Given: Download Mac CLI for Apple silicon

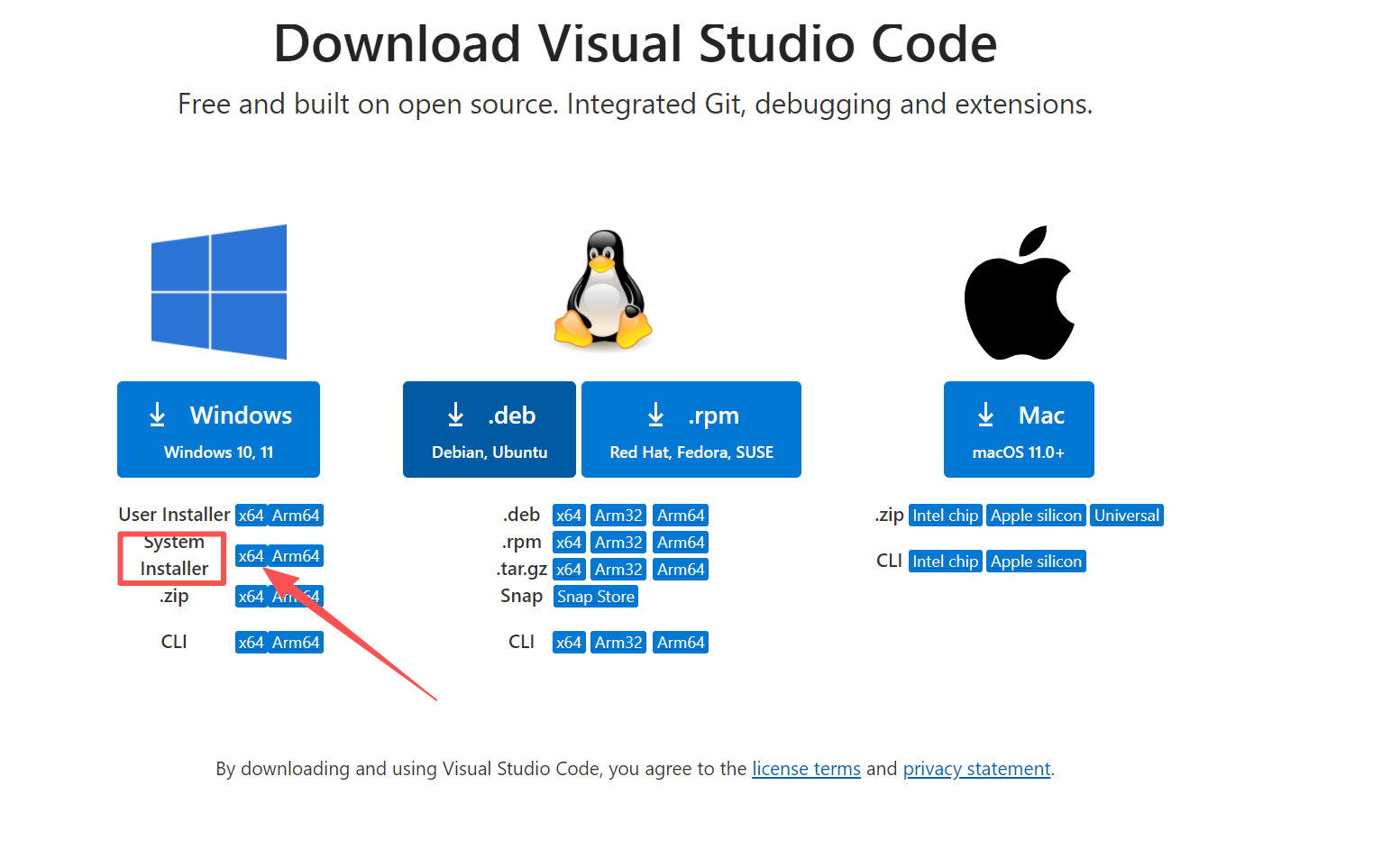Looking at the screenshot, I should [x=1036, y=562].
